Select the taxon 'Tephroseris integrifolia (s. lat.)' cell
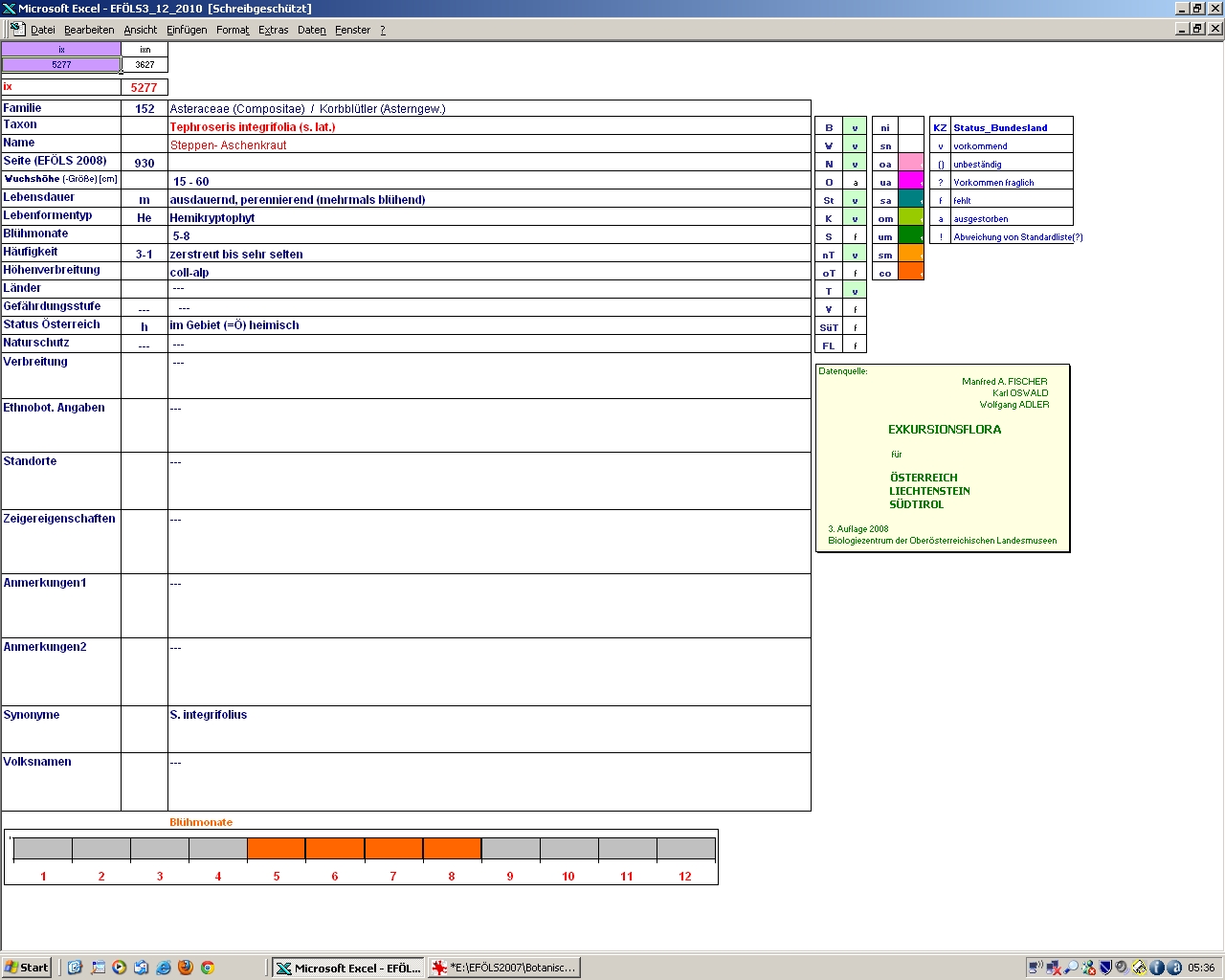The height and width of the screenshot is (980, 1225). 489,126
